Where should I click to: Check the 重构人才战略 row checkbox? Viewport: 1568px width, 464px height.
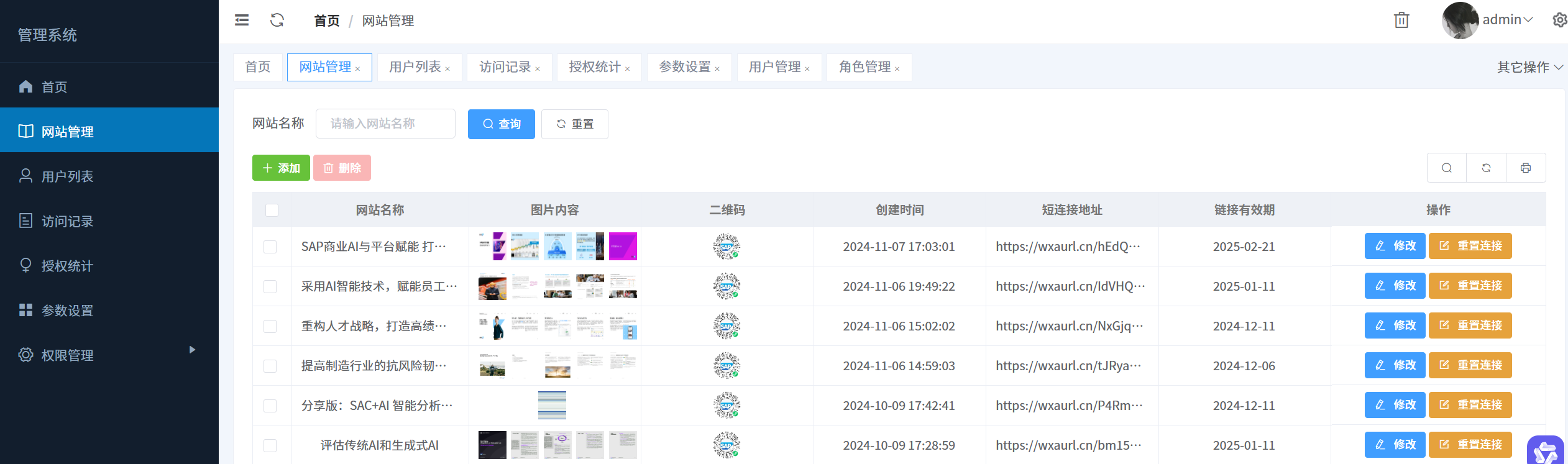click(270, 326)
